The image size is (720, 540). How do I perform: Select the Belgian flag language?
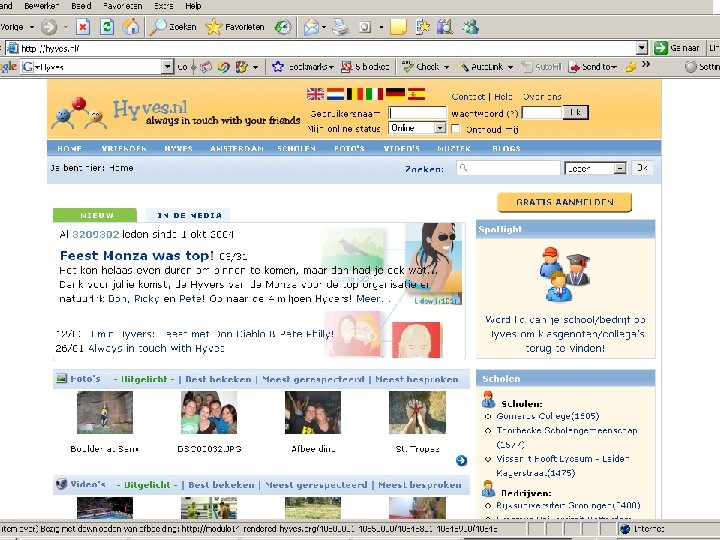pyautogui.click(x=354, y=94)
